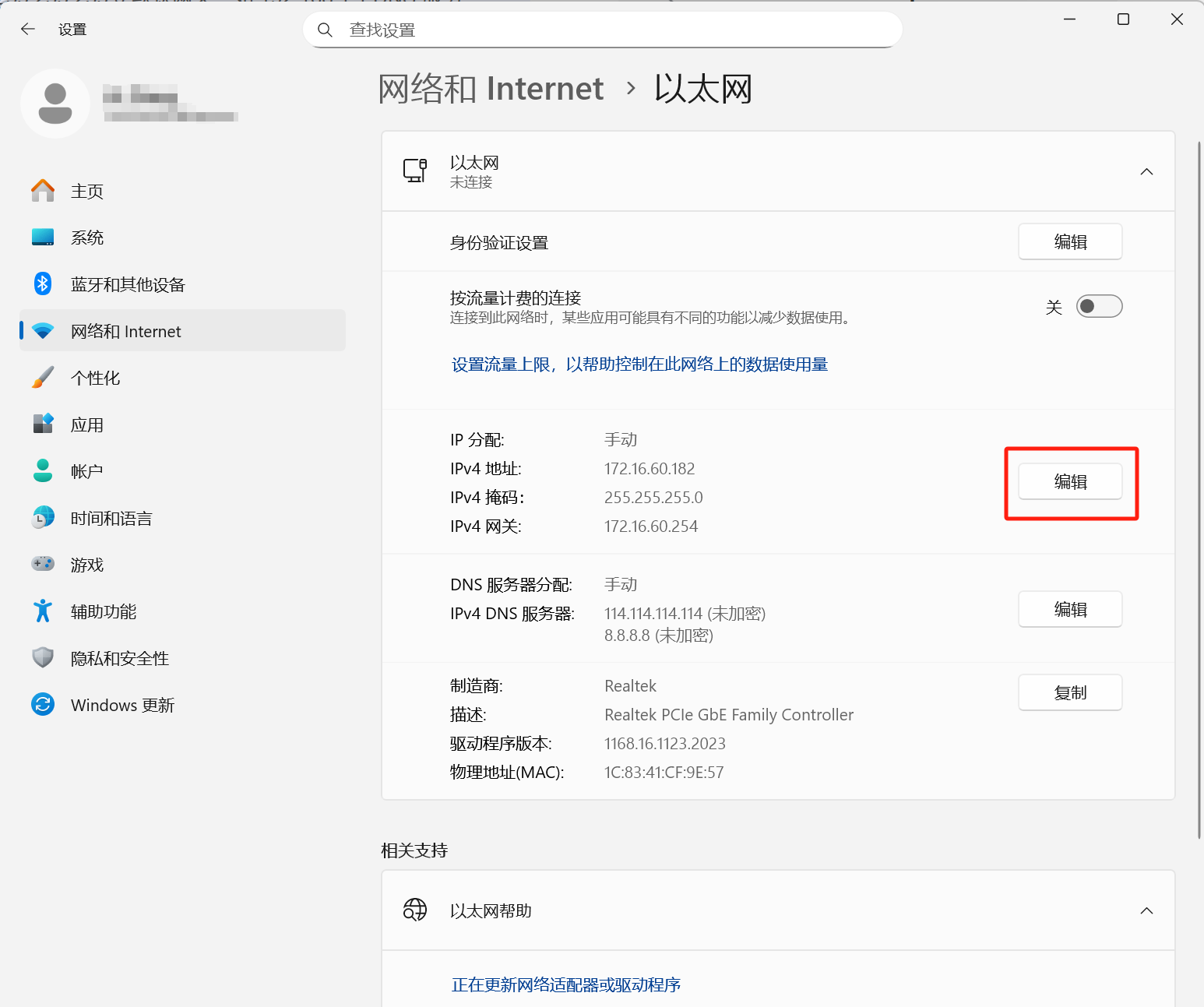
Task: Click the Personalization (个性化) paintbrush icon
Action: [43, 378]
